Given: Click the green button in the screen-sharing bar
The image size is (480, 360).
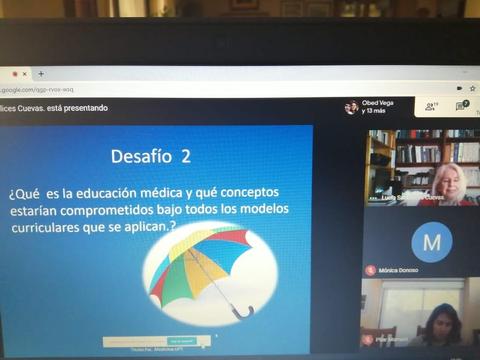Looking at the screenshot, I should pyautogui.click(x=181, y=341).
